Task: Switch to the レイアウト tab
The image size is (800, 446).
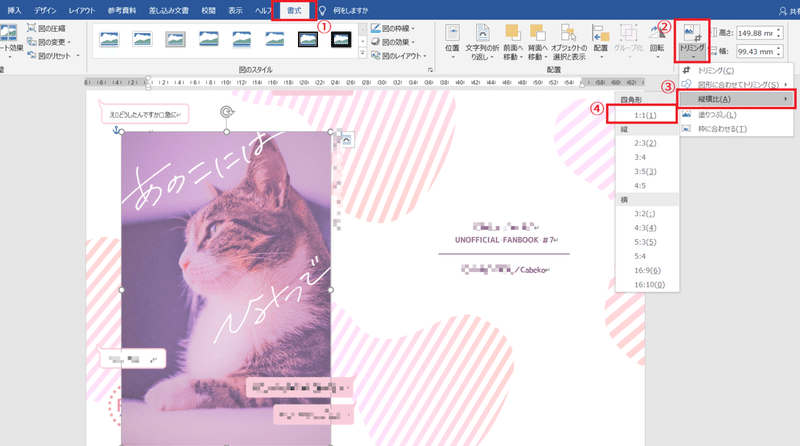Action: (x=82, y=10)
